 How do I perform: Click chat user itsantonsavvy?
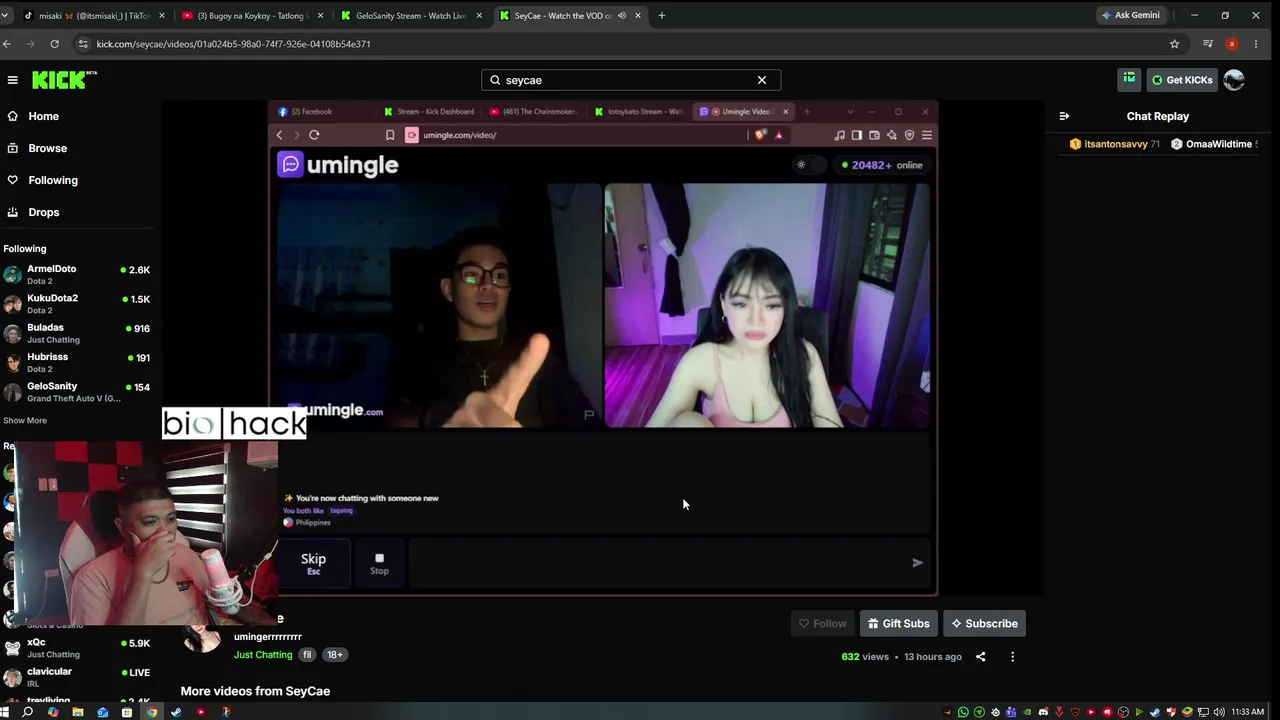[1116, 144]
